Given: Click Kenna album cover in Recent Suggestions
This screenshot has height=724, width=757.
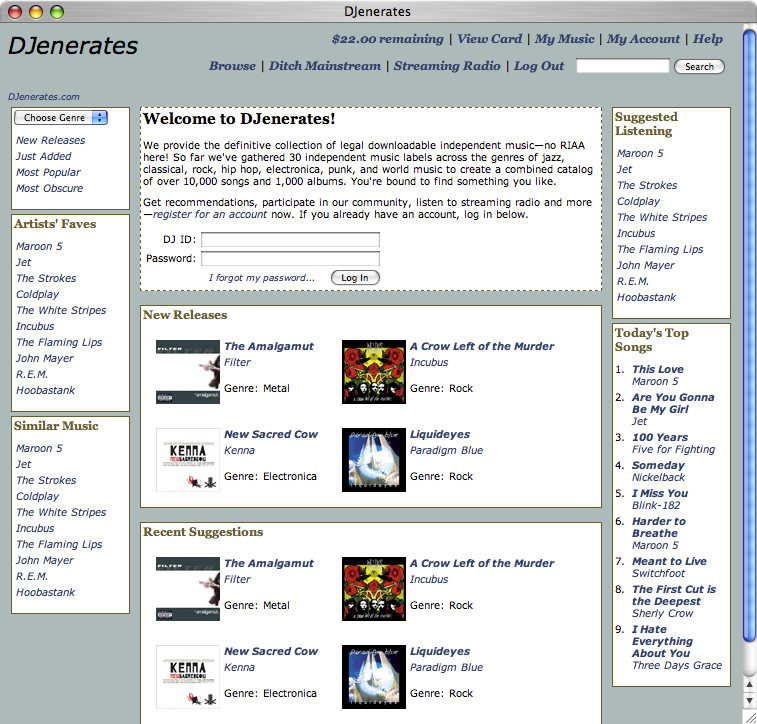Looking at the screenshot, I should point(188,677).
